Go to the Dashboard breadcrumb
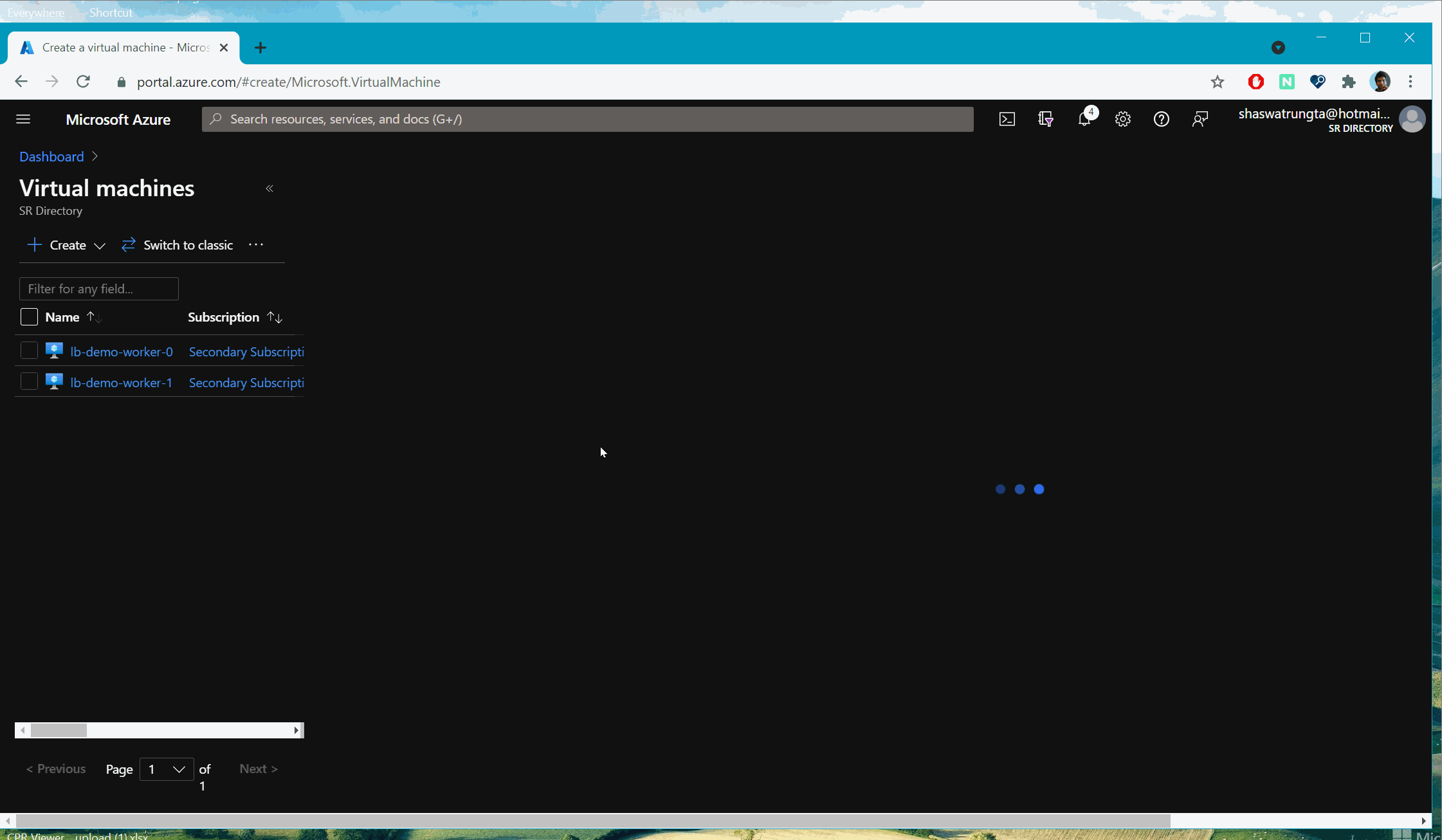1442x840 pixels. click(x=51, y=156)
